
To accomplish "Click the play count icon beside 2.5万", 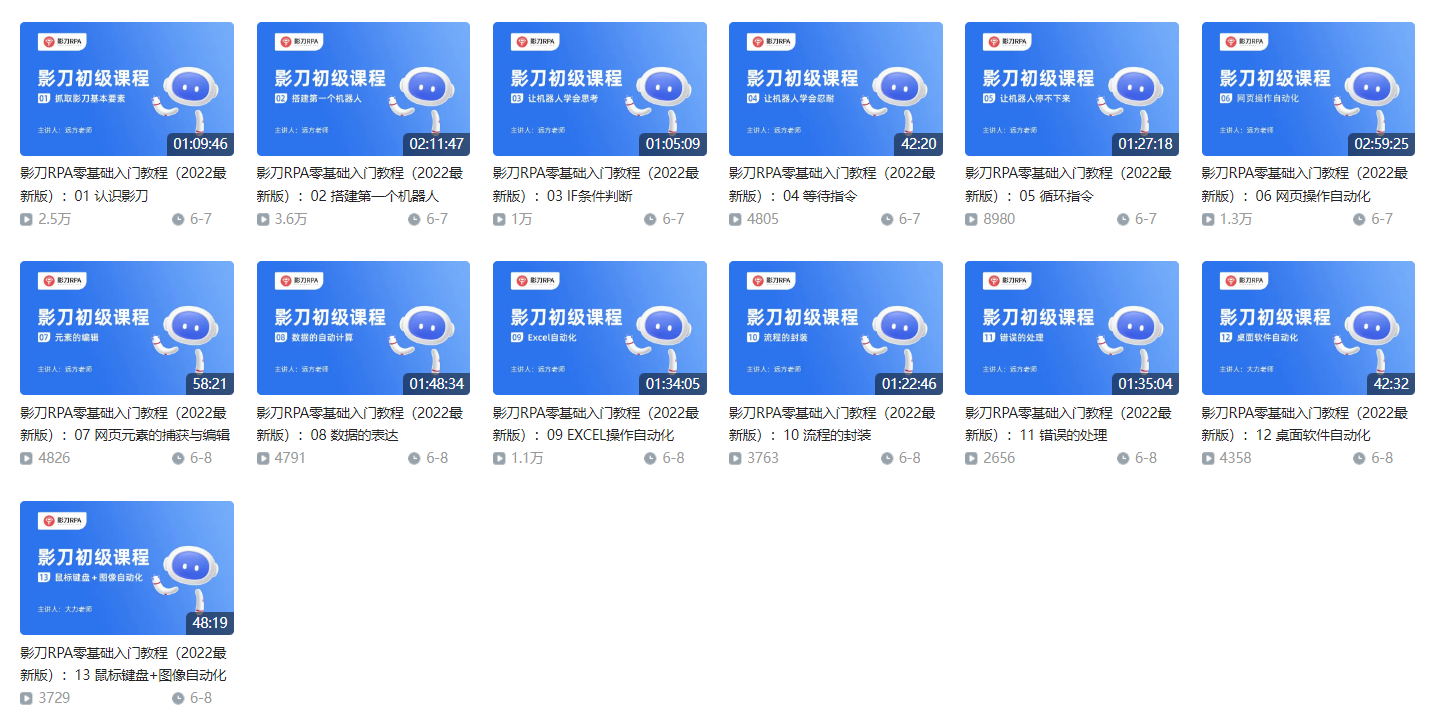I will [26, 219].
